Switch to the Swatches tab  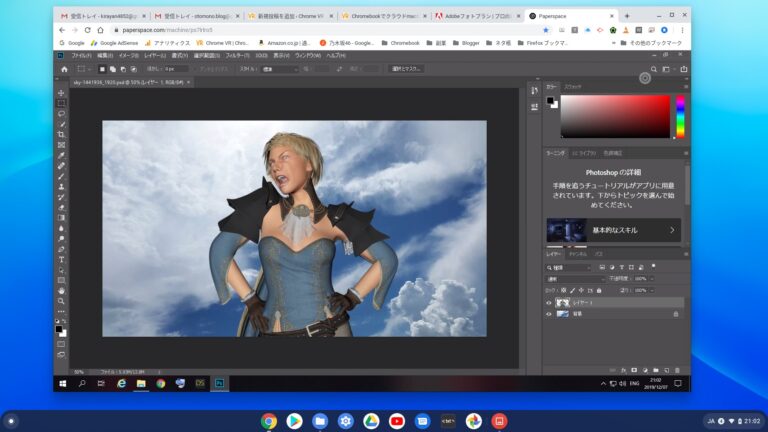click(573, 87)
